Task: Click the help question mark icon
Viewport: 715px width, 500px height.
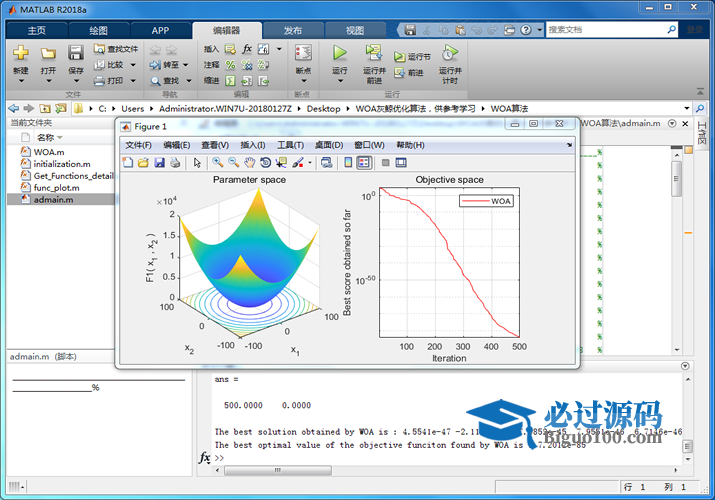Action: point(526,30)
